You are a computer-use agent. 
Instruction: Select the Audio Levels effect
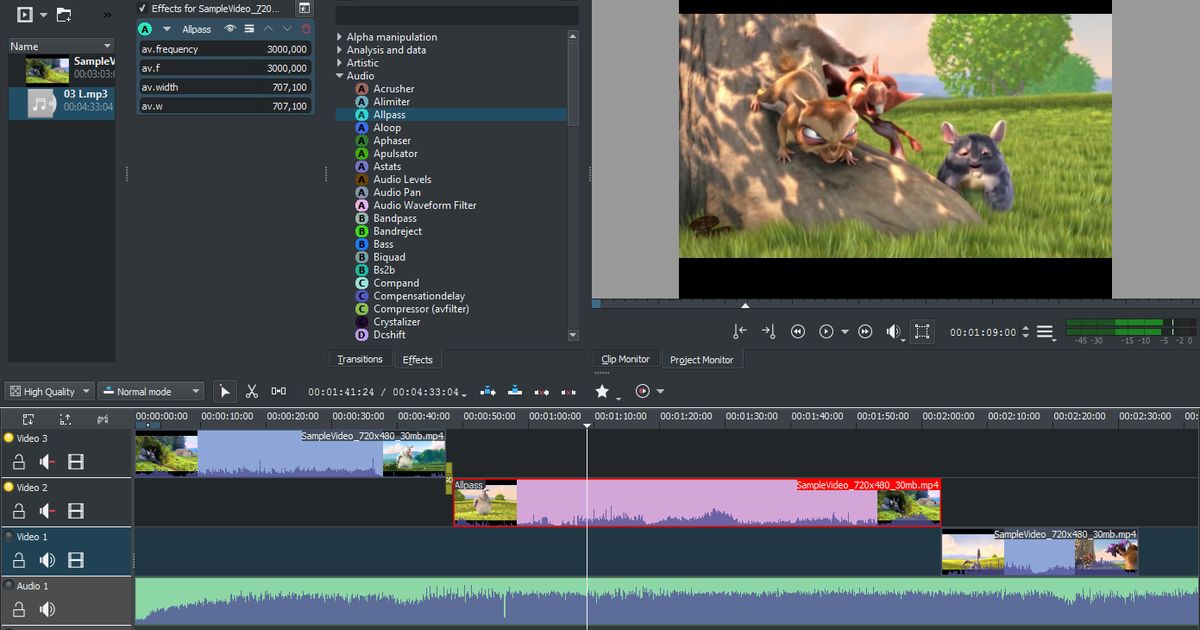tap(402, 180)
